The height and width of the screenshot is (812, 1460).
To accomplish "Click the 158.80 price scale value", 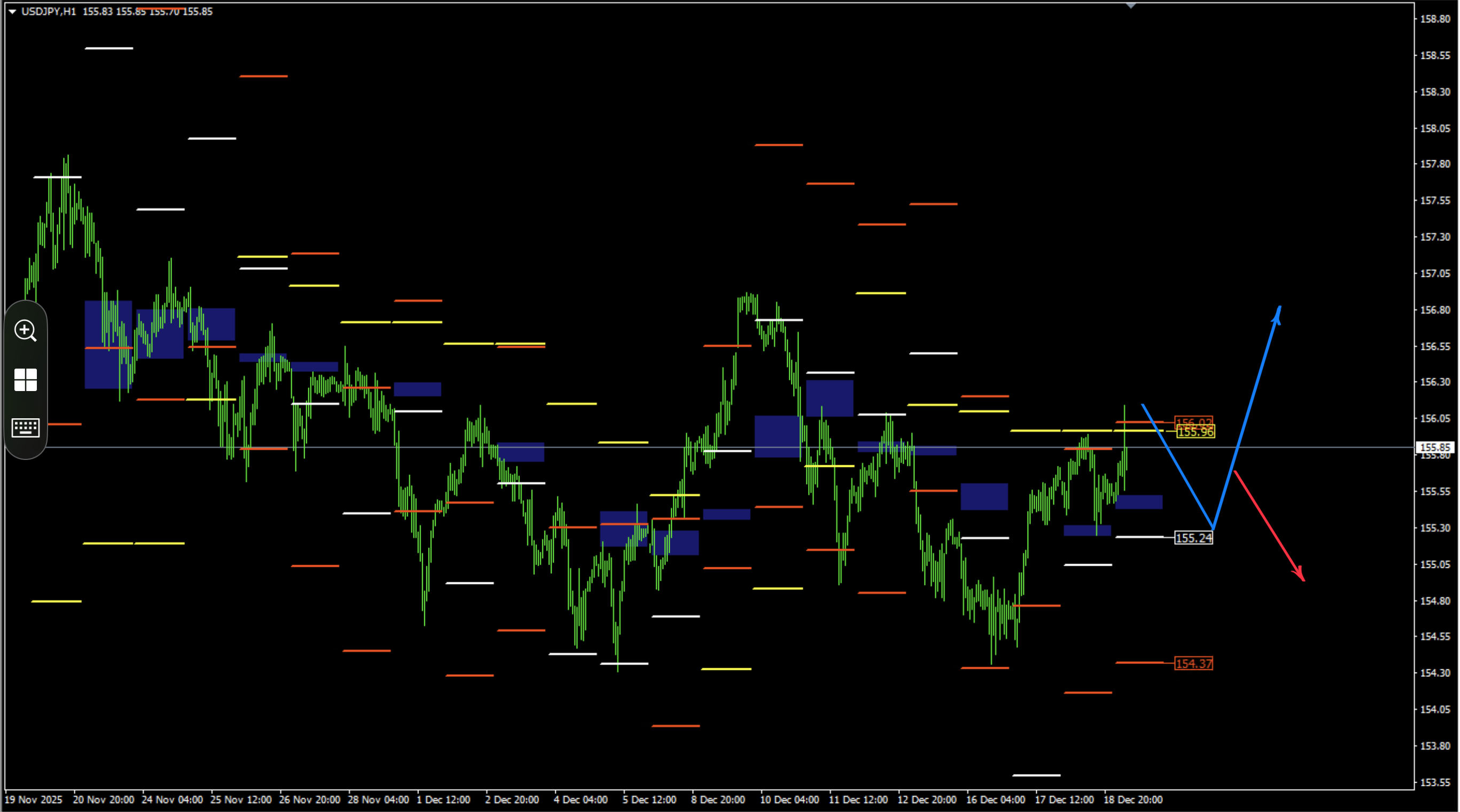I will coord(1435,19).
